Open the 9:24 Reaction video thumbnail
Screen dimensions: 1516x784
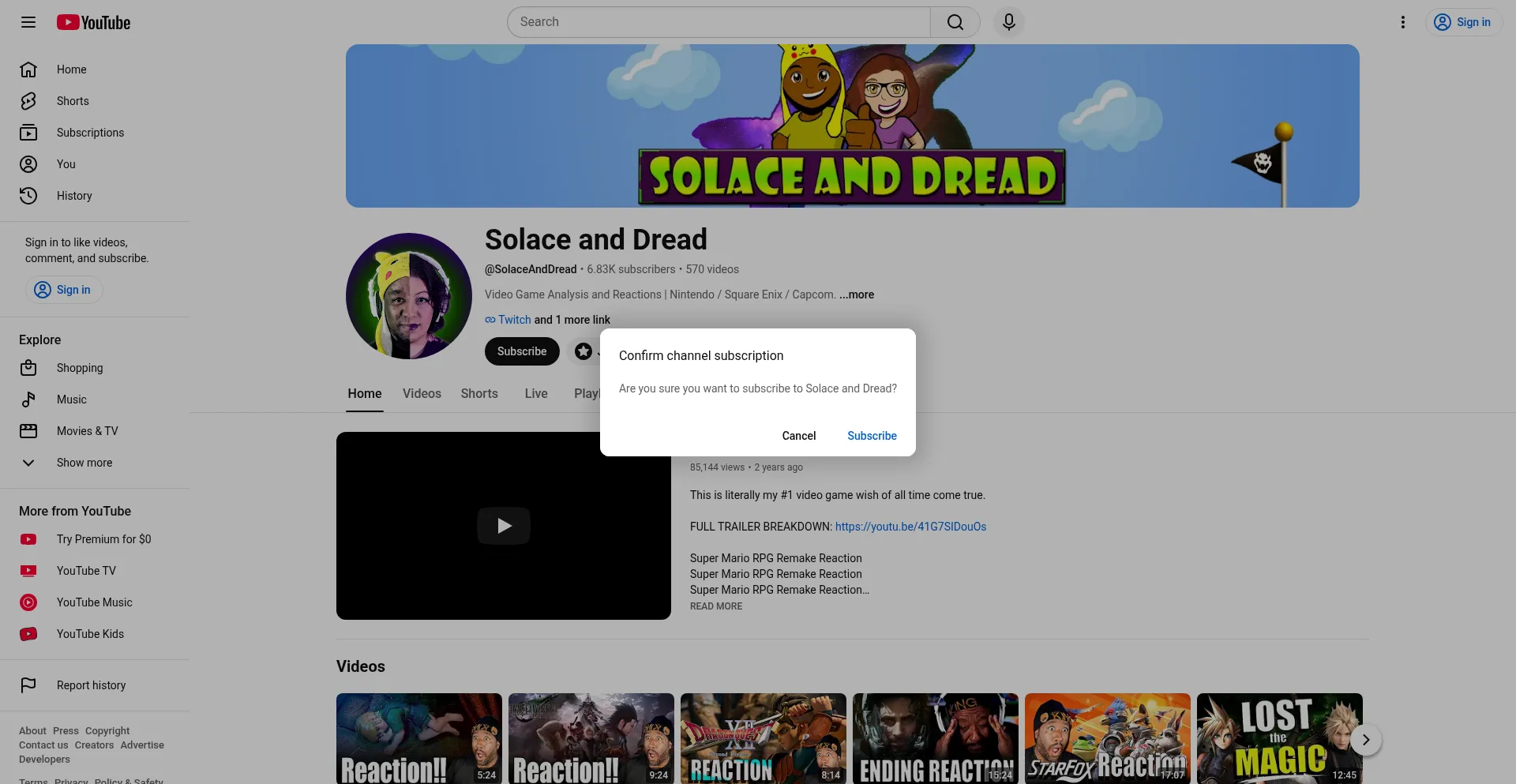tap(591, 739)
